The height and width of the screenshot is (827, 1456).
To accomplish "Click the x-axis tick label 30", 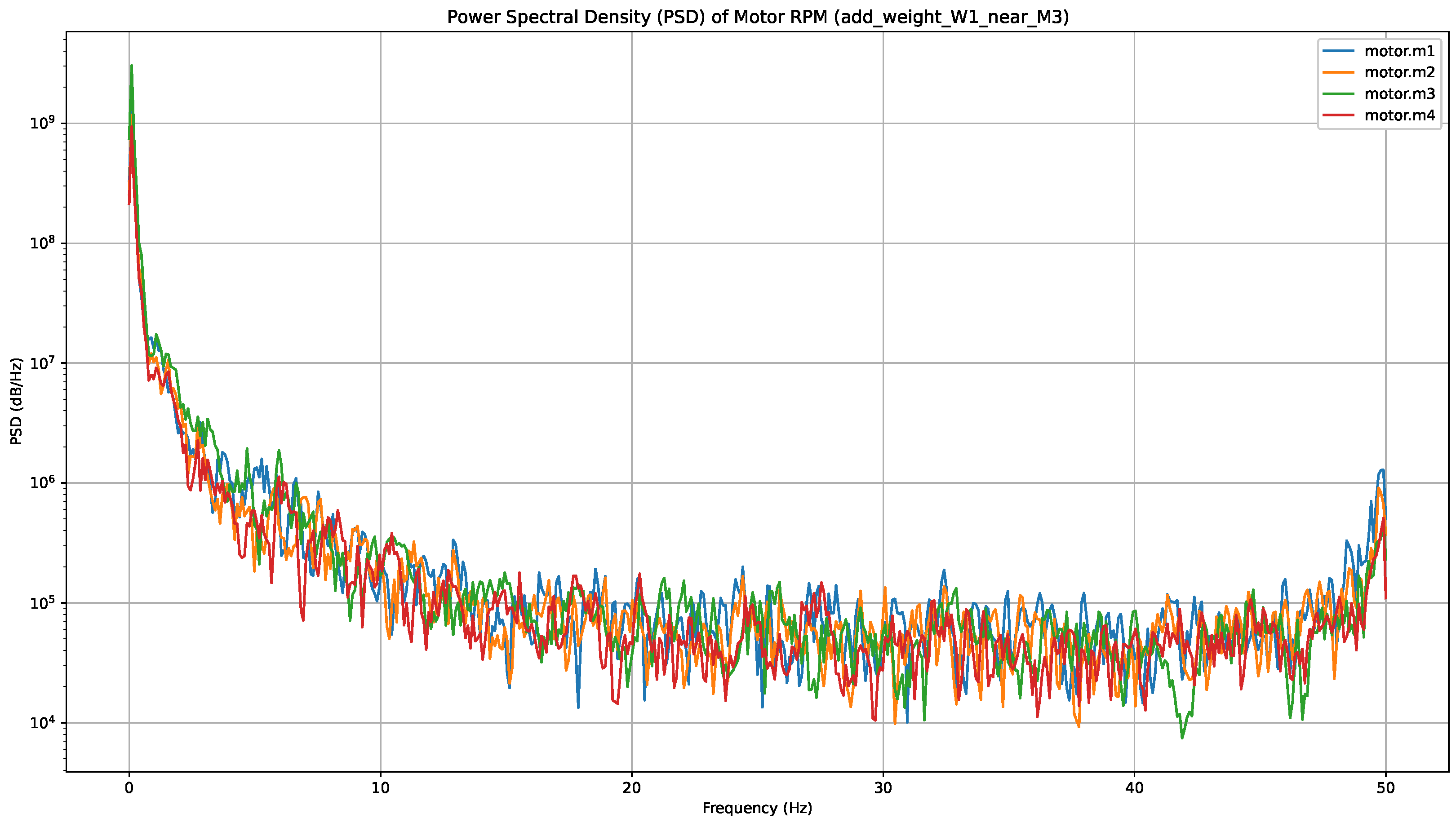I will click(x=883, y=788).
